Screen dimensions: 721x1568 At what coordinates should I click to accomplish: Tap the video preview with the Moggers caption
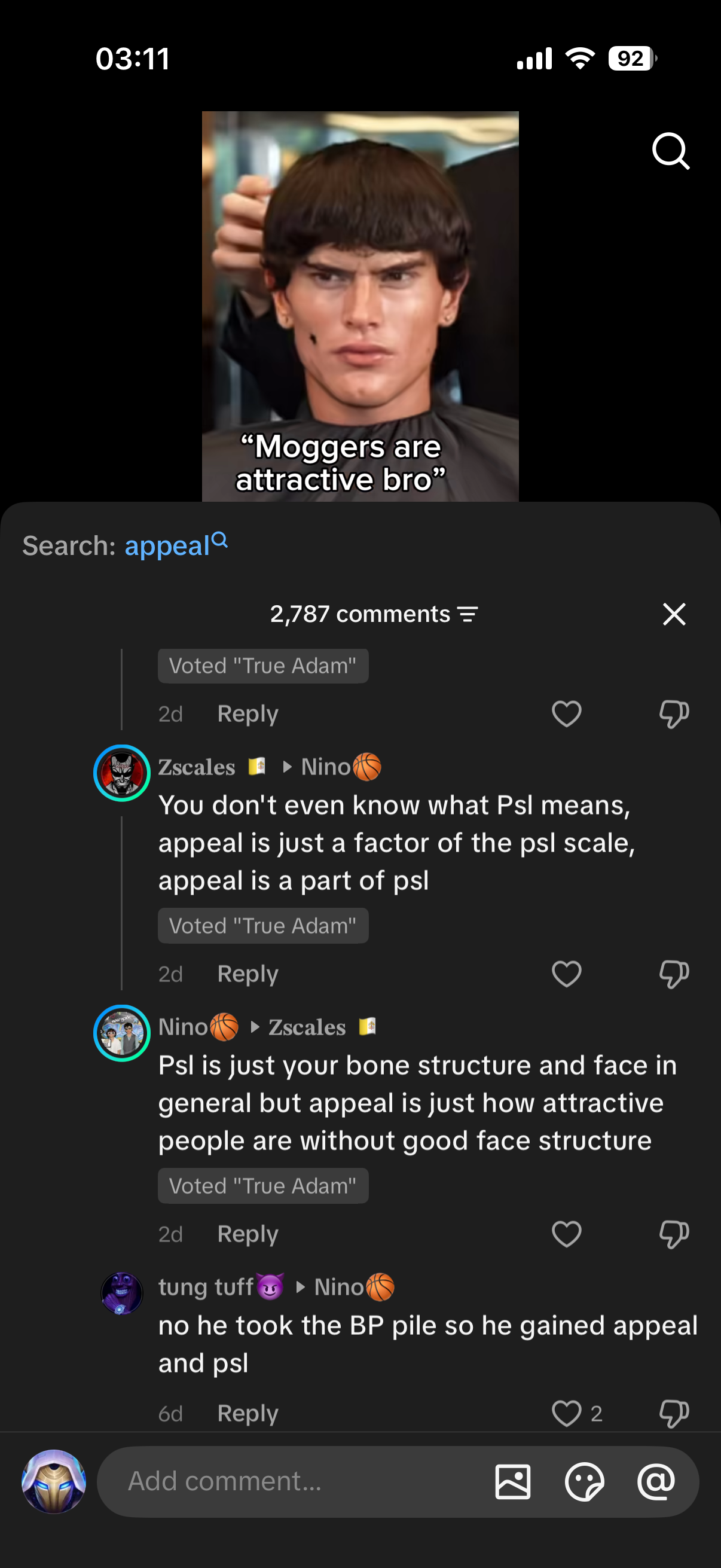pos(360,306)
